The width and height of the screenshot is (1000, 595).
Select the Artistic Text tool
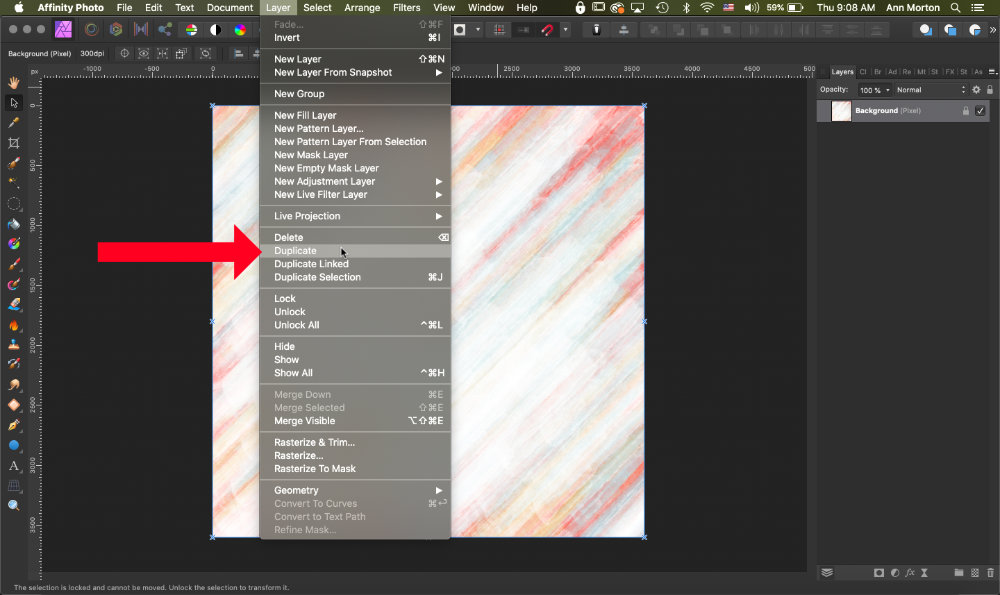pyautogui.click(x=14, y=466)
